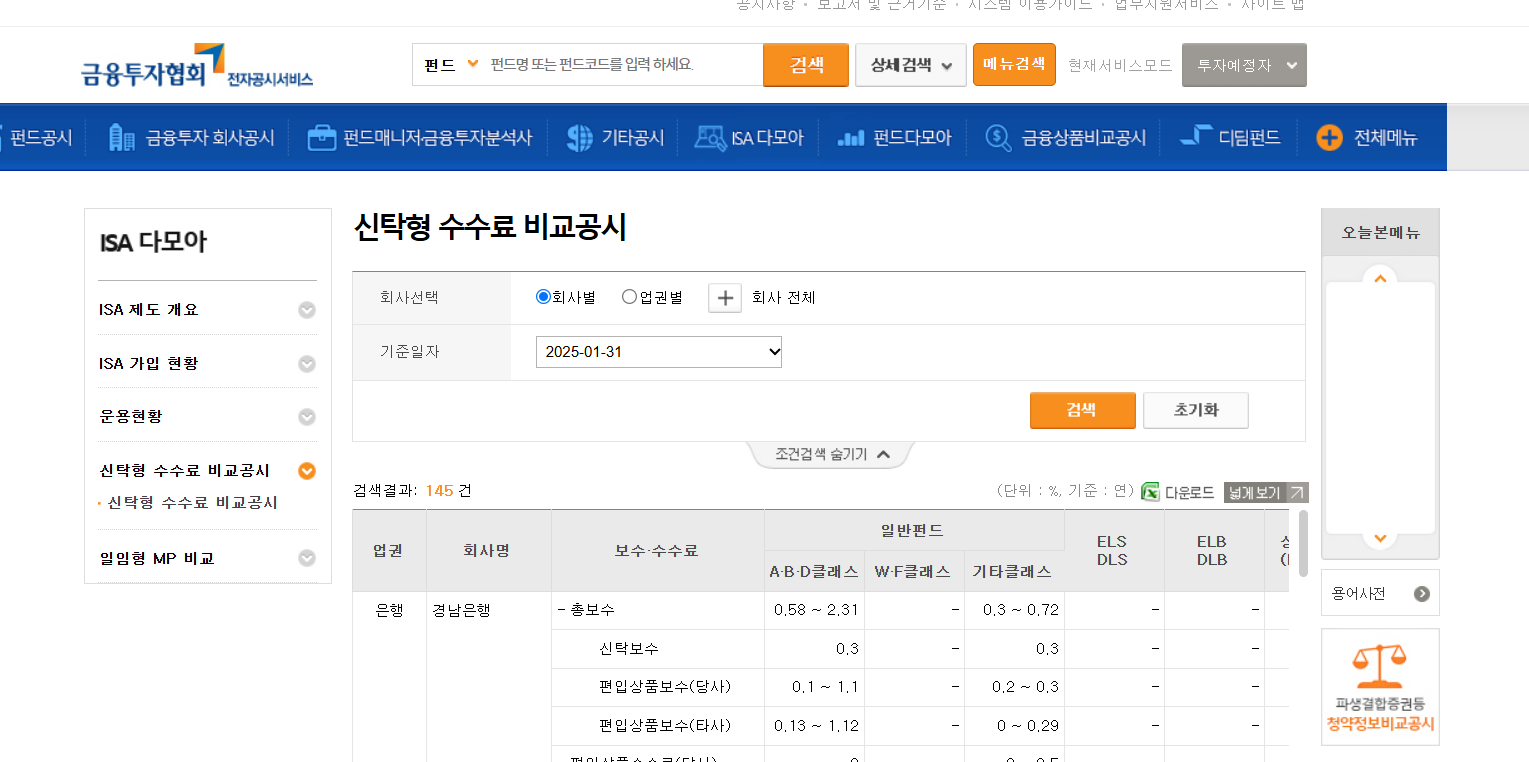Select the 회사별 radio button
This screenshot has height=762, width=1529.
tap(544, 297)
